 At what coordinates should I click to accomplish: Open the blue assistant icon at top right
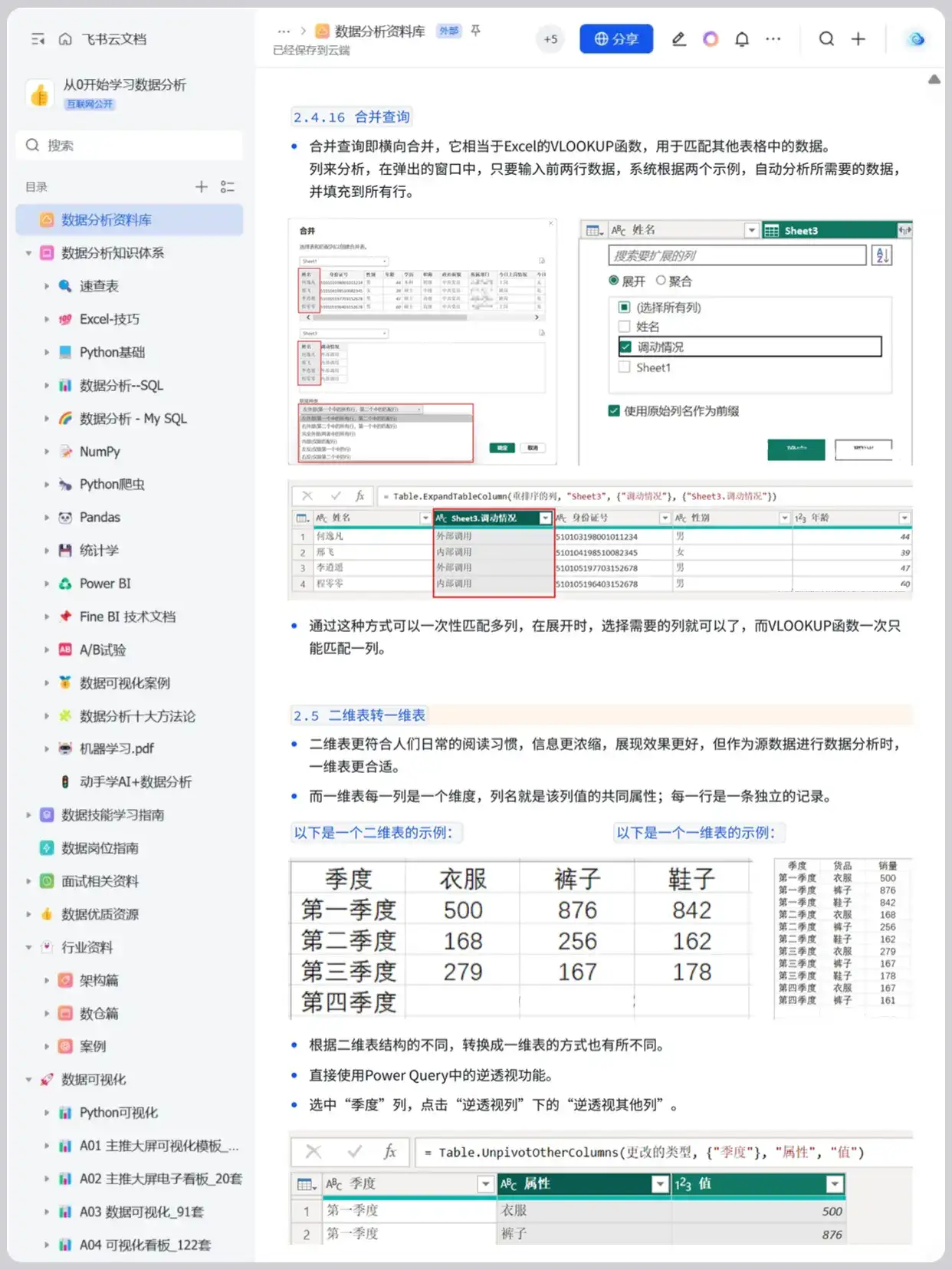click(916, 39)
